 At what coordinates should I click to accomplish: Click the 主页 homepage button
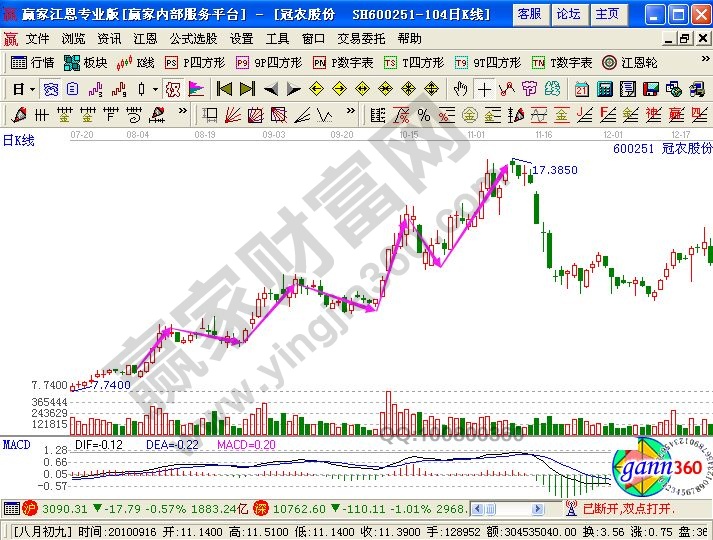608,14
